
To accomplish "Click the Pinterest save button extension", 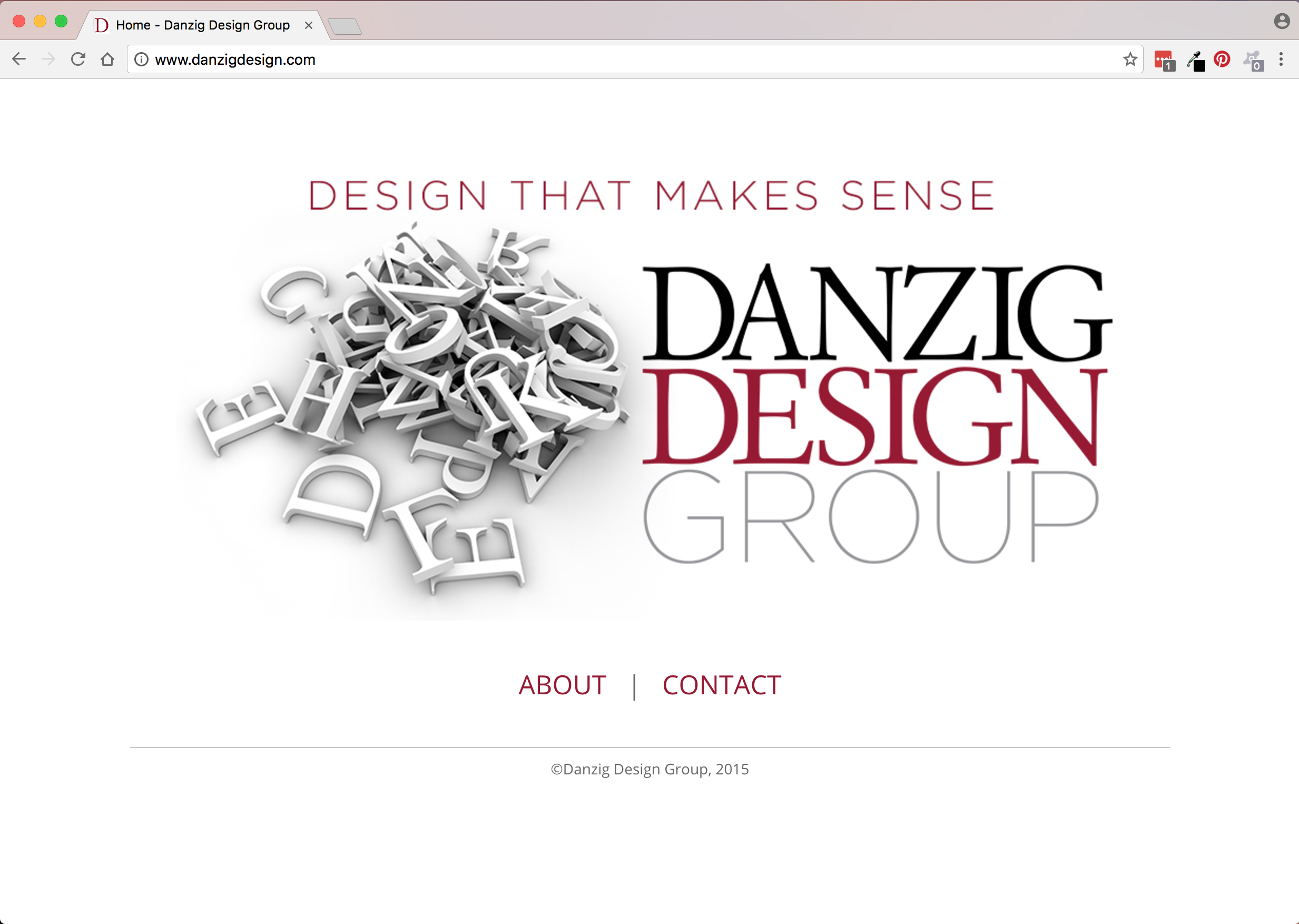I will coord(1222,59).
